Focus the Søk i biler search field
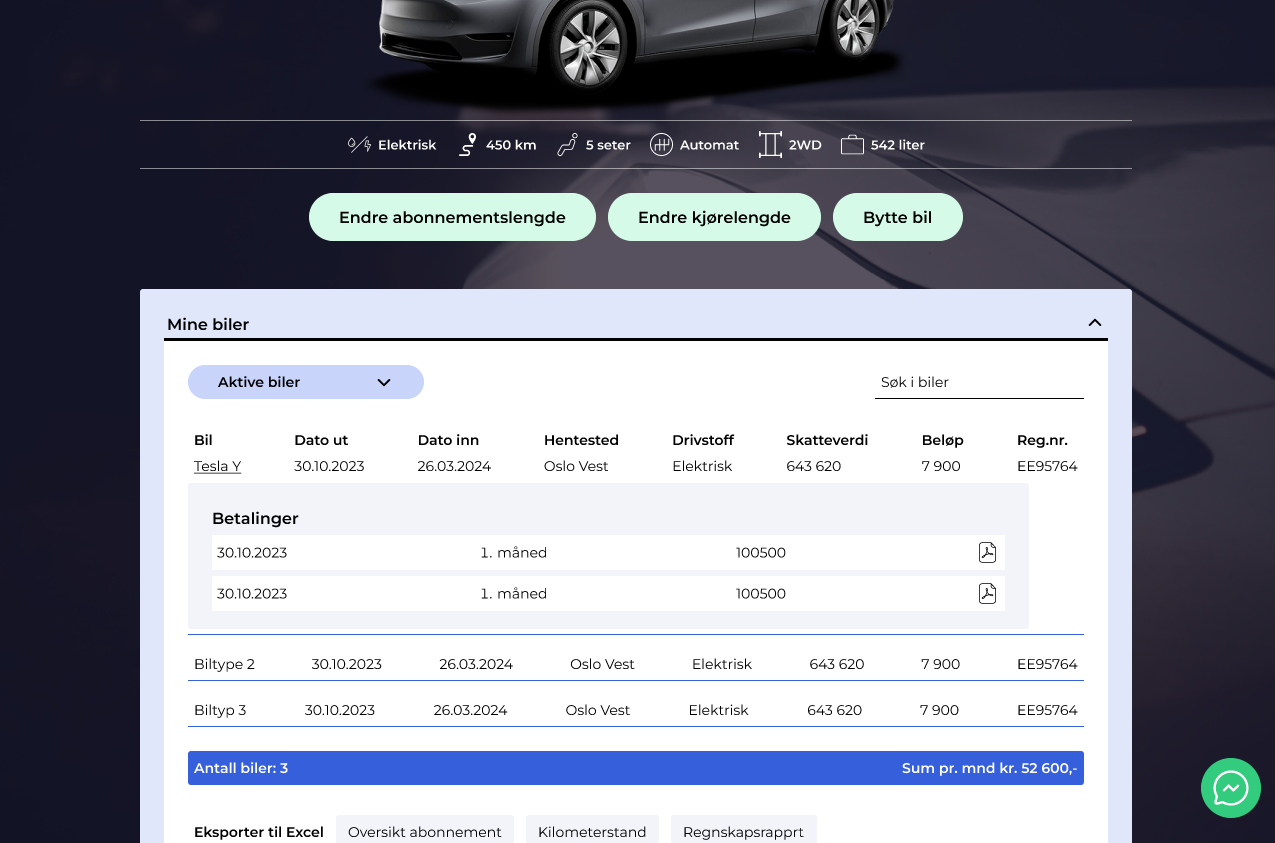Screen dimensions: 1275x843 tap(979, 382)
